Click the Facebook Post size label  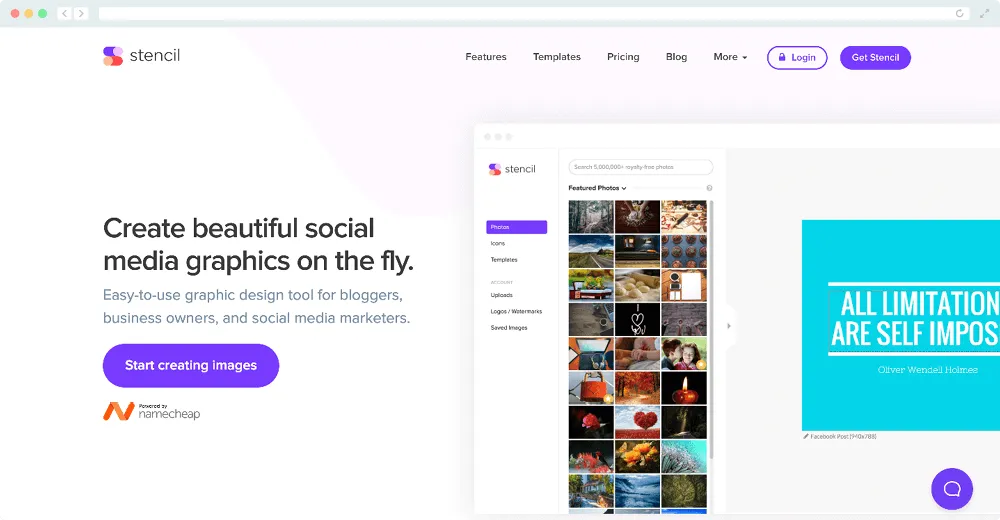pyautogui.click(x=843, y=437)
